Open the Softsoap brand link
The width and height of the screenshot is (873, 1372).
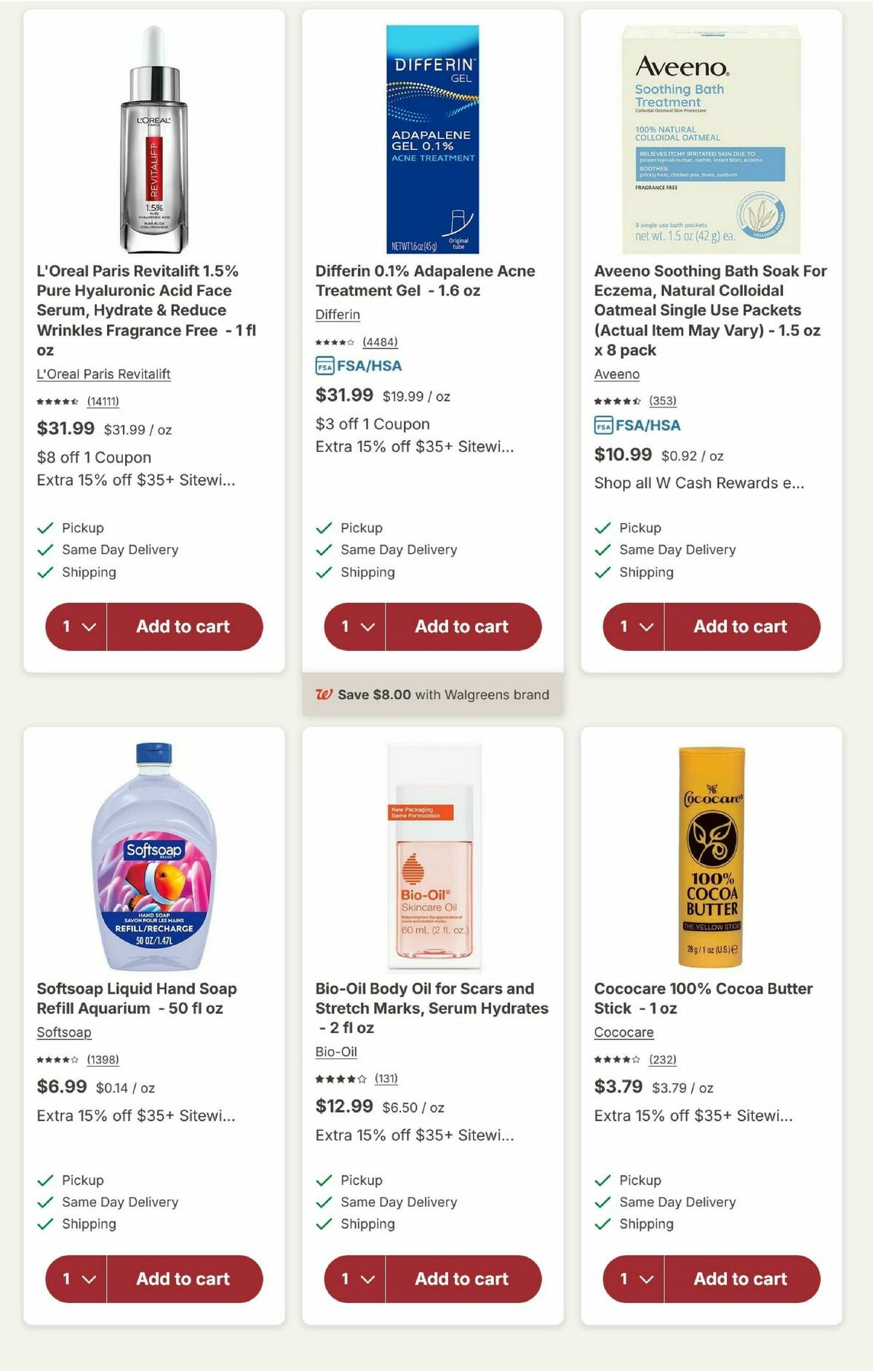tap(63, 1032)
